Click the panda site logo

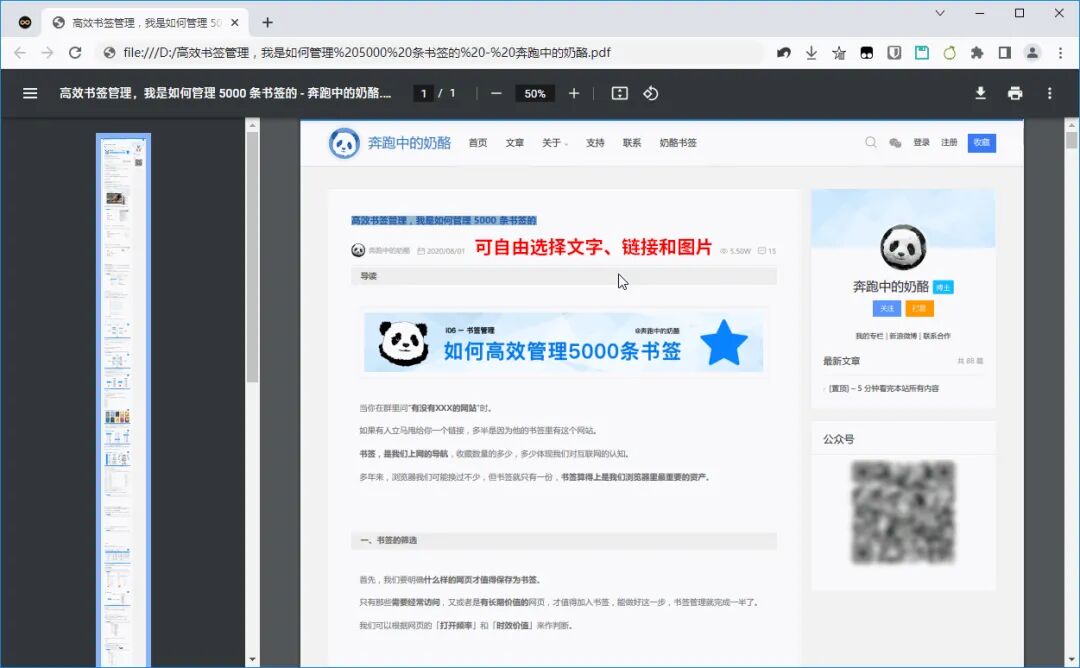pyautogui.click(x=344, y=143)
